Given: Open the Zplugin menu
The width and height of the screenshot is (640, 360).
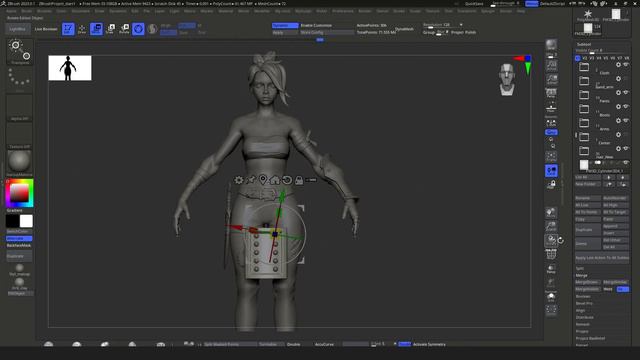Looking at the screenshot, I should pyautogui.click(x=488, y=11).
